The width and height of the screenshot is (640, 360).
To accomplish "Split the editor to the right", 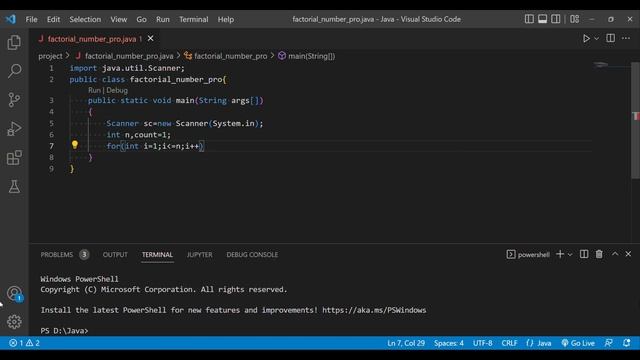I will coord(611,38).
